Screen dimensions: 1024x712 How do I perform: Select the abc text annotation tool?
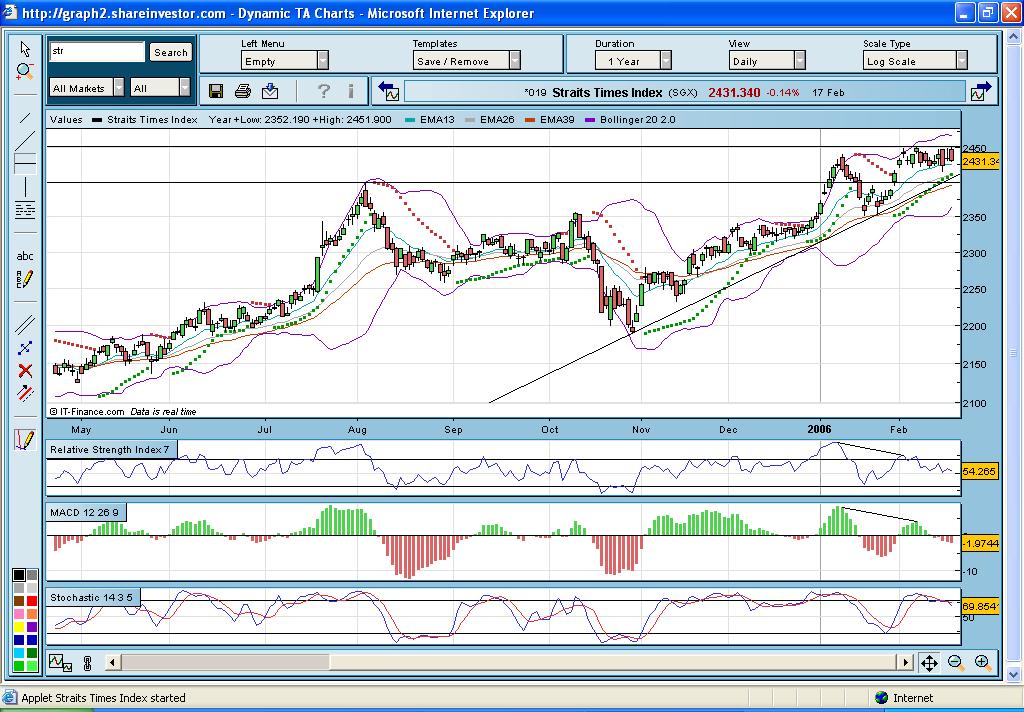point(25,256)
